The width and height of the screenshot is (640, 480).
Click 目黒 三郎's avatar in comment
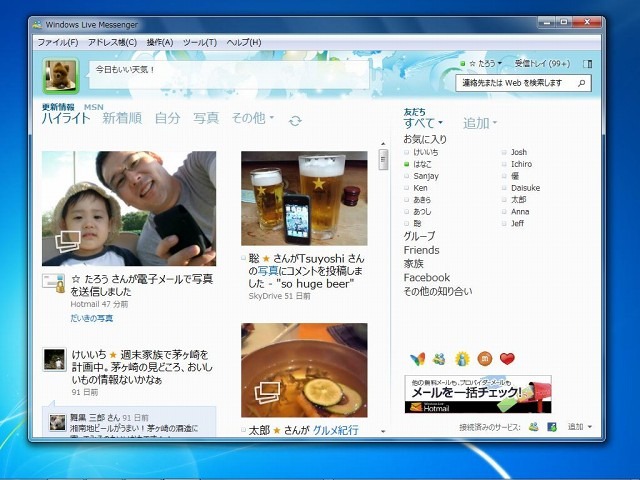pyautogui.click(x=58, y=422)
